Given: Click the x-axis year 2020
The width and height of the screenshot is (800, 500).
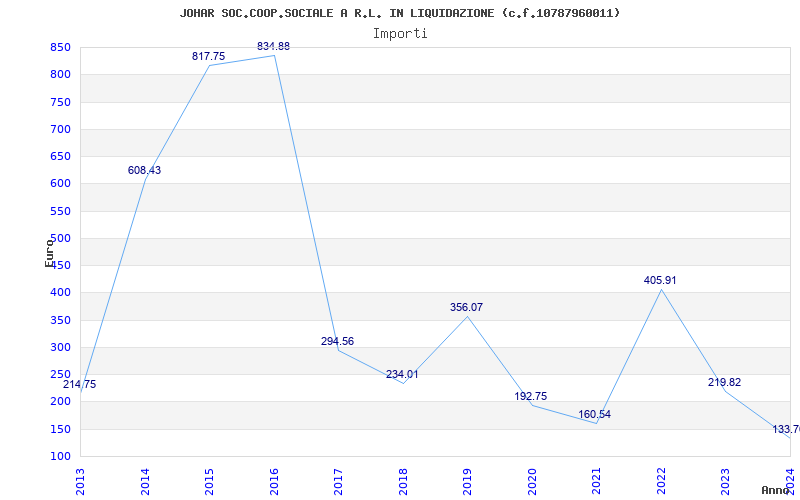Looking at the screenshot, I should [x=532, y=481].
